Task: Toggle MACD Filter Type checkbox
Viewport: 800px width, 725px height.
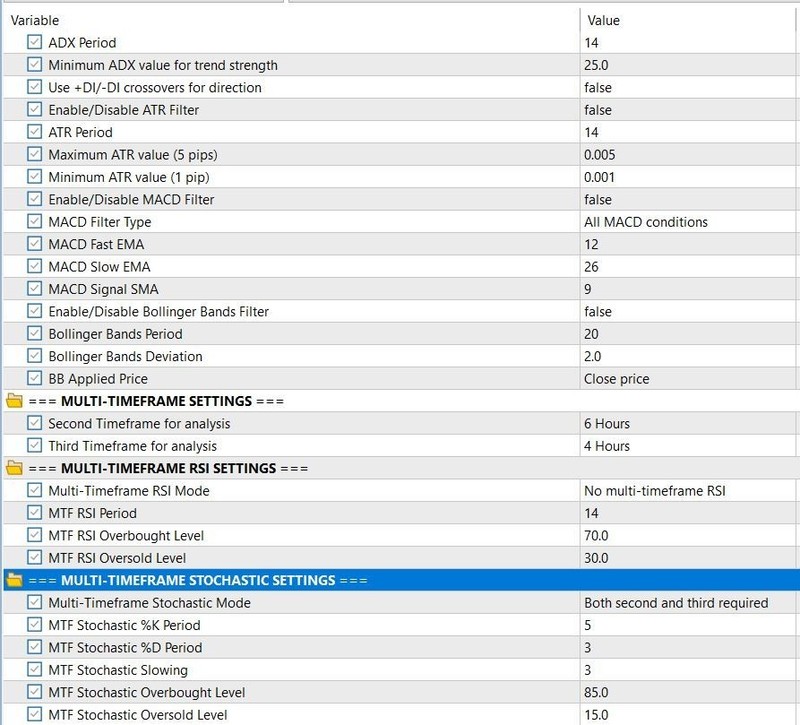Action: point(34,221)
